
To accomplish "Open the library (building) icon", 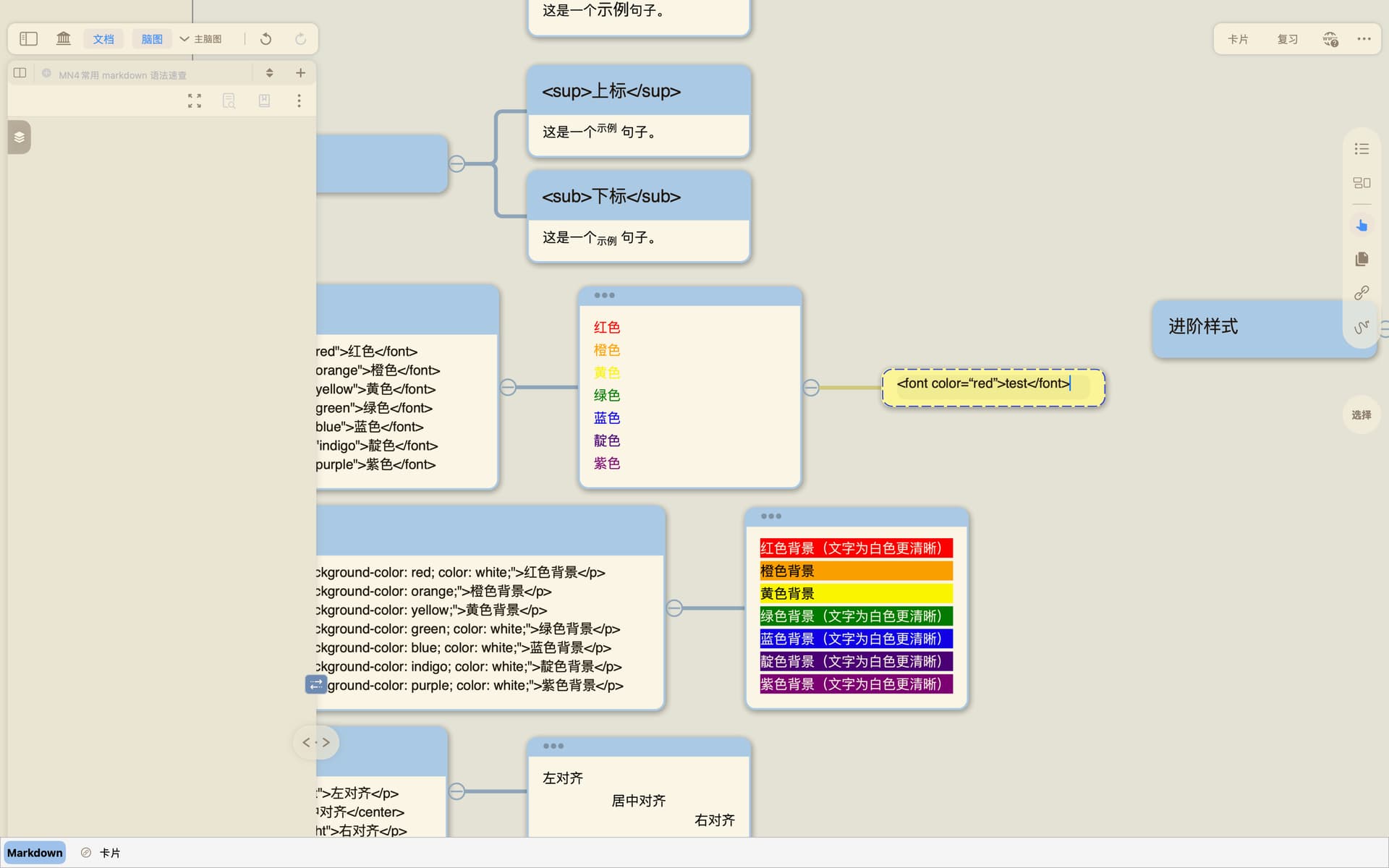I will click(x=64, y=39).
